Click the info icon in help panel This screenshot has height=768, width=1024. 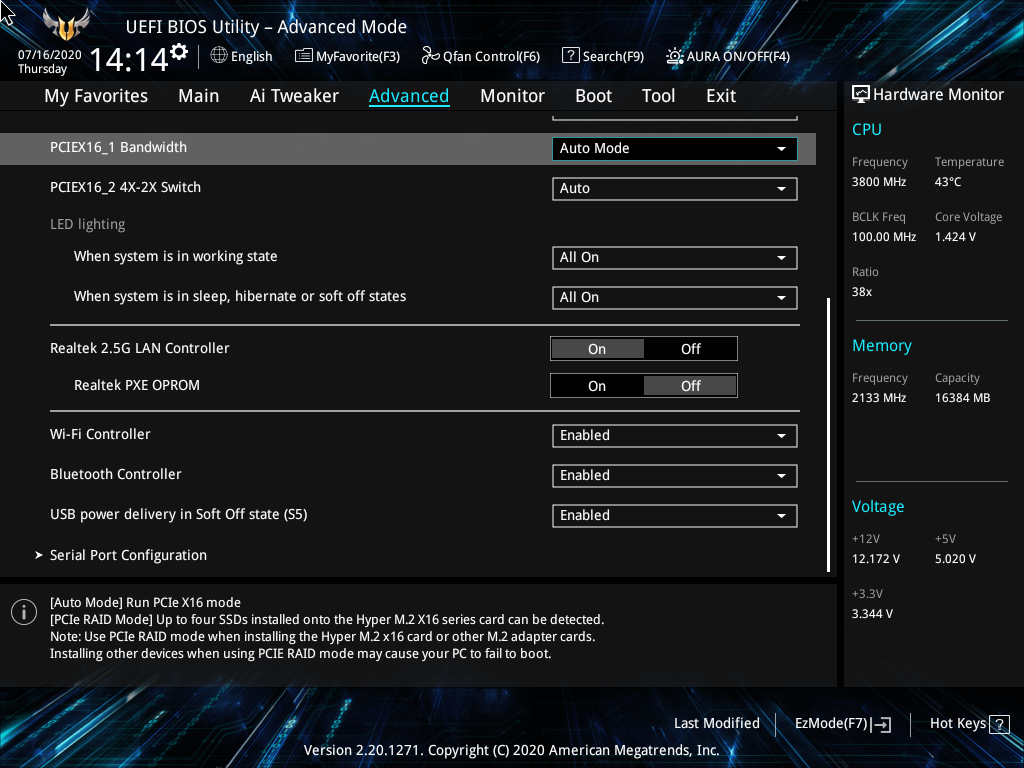click(24, 612)
